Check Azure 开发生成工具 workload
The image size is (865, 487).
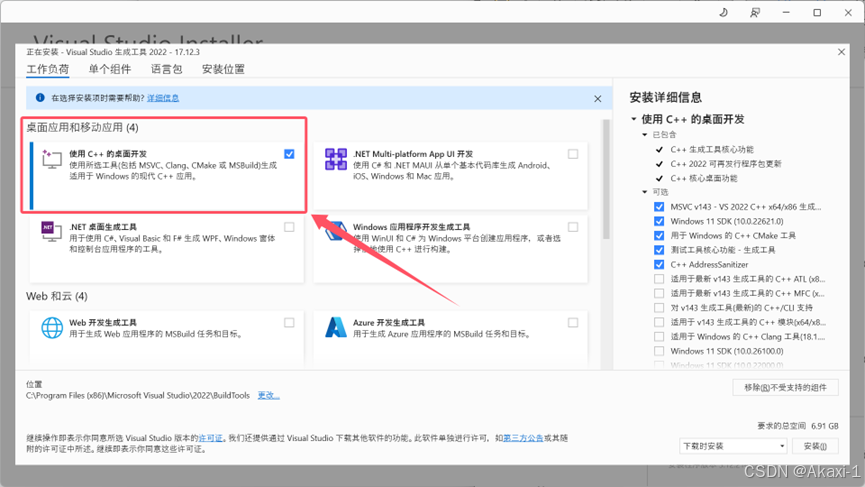point(573,323)
